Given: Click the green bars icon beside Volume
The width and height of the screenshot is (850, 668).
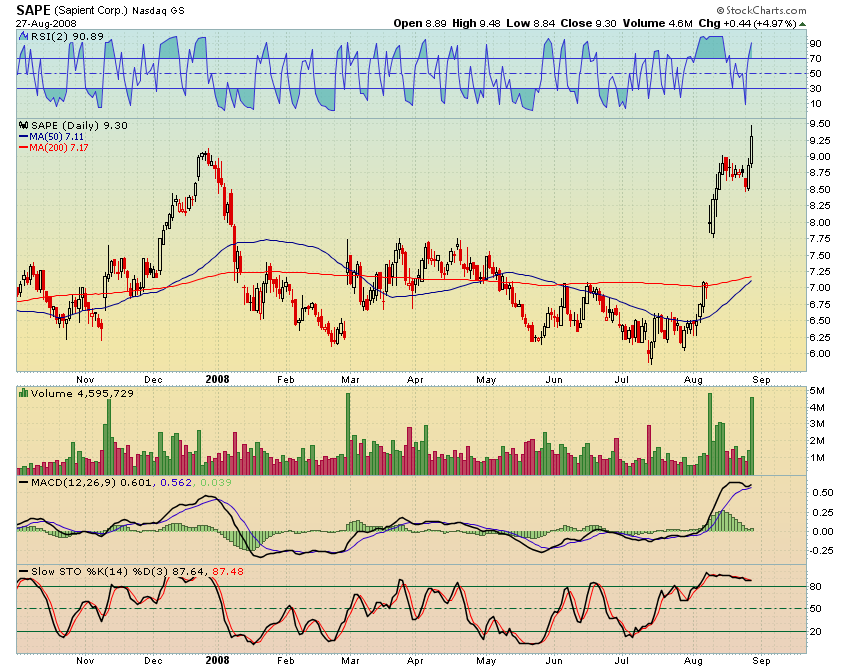Looking at the screenshot, I should pos(23,393).
